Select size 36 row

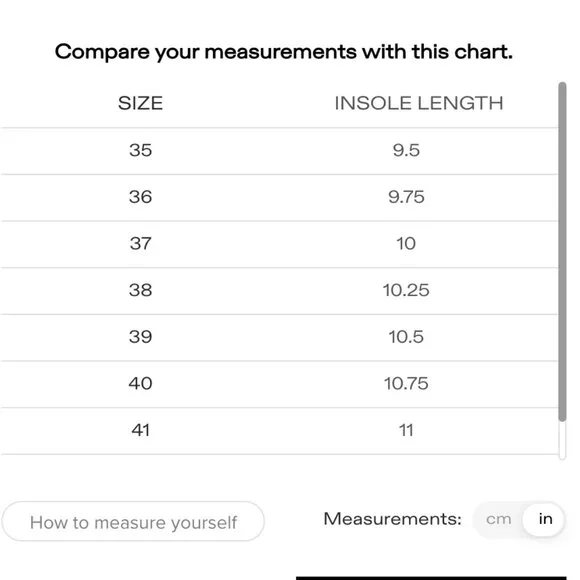tap(279, 198)
